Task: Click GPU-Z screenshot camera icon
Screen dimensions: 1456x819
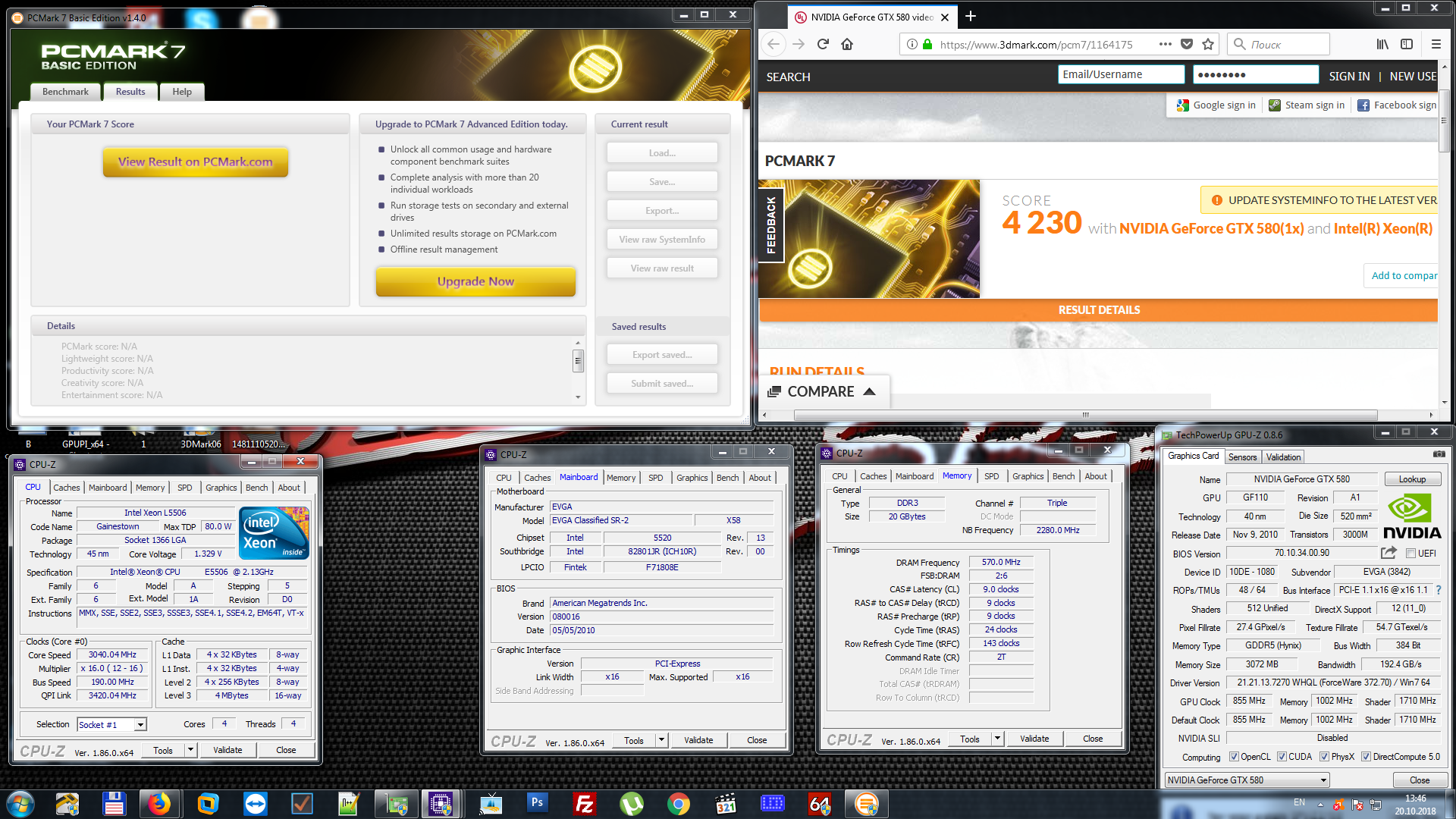Action: point(1439,454)
